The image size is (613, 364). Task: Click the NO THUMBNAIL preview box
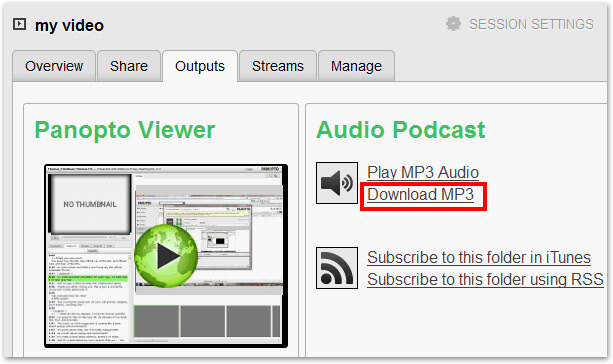point(90,204)
